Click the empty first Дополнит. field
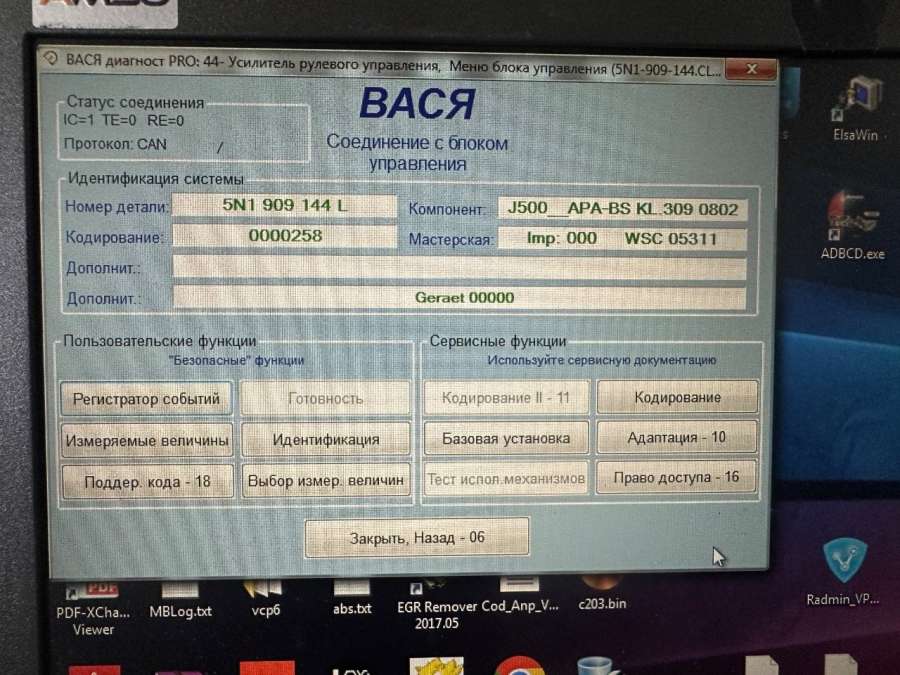900x675 pixels. tap(460, 267)
